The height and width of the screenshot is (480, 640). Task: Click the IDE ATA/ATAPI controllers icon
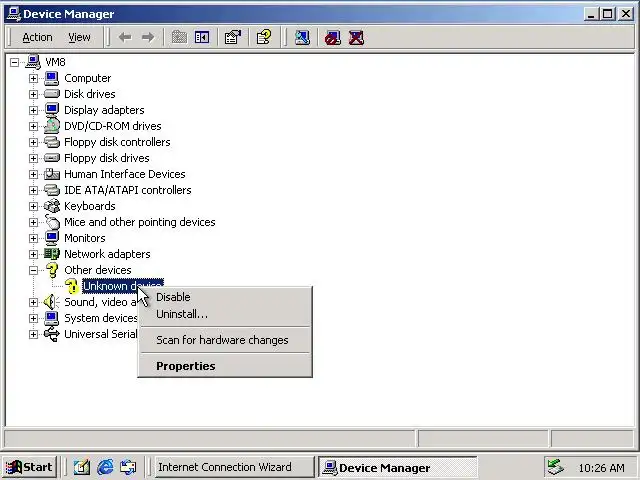tap(52, 190)
